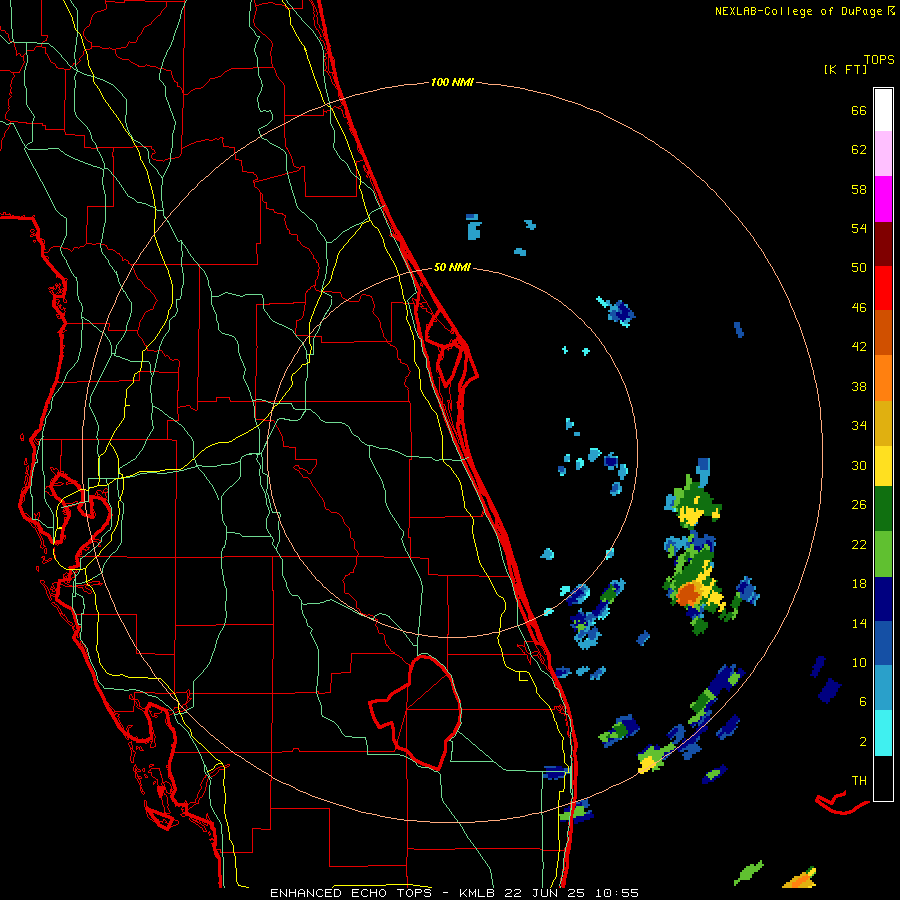Click the 10:55 timestamp in the title
The width and height of the screenshot is (900, 900).
(x=616, y=893)
